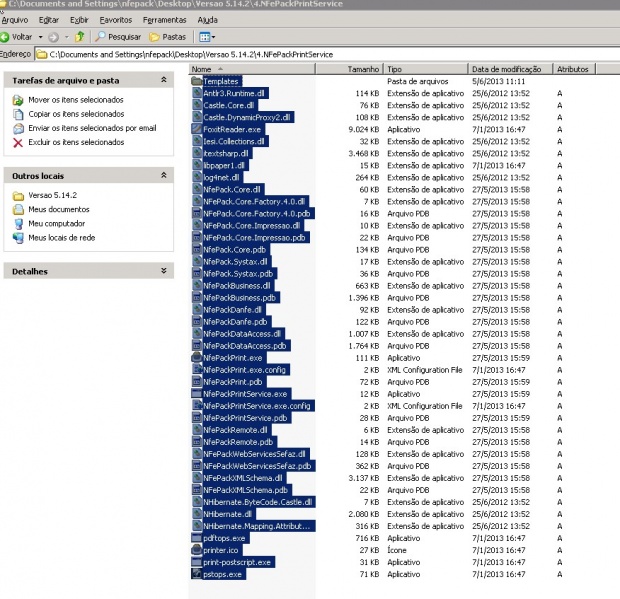Click Enviar os itens selecionados por email

pyautogui.click(x=92, y=129)
